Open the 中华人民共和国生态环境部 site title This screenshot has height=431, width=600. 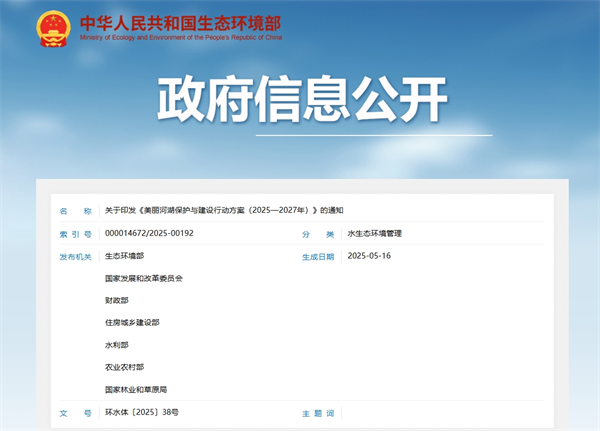coord(180,23)
